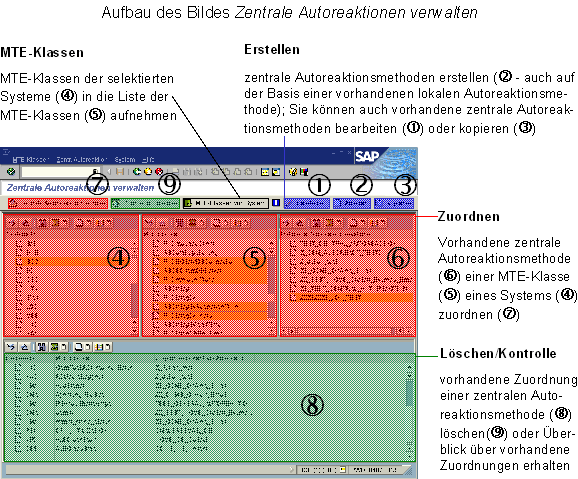The height and width of the screenshot is (479, 578).
Task: Click Layout icon in methods list toolbar
Action: (x=376, y=223)
